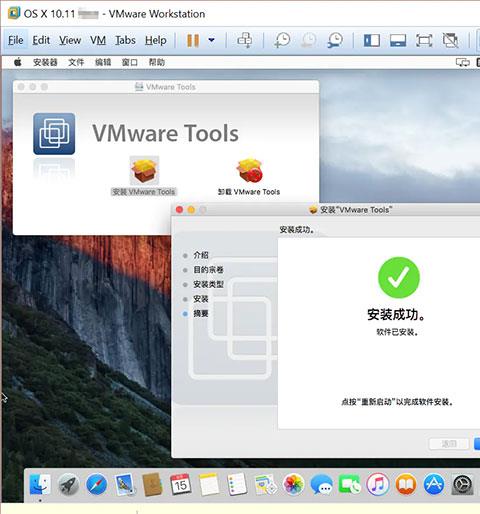This screenshot has width=480, height=514.
Task: Open Maps from the Dock
Action: pyautogui.click(x=265, y=484)
